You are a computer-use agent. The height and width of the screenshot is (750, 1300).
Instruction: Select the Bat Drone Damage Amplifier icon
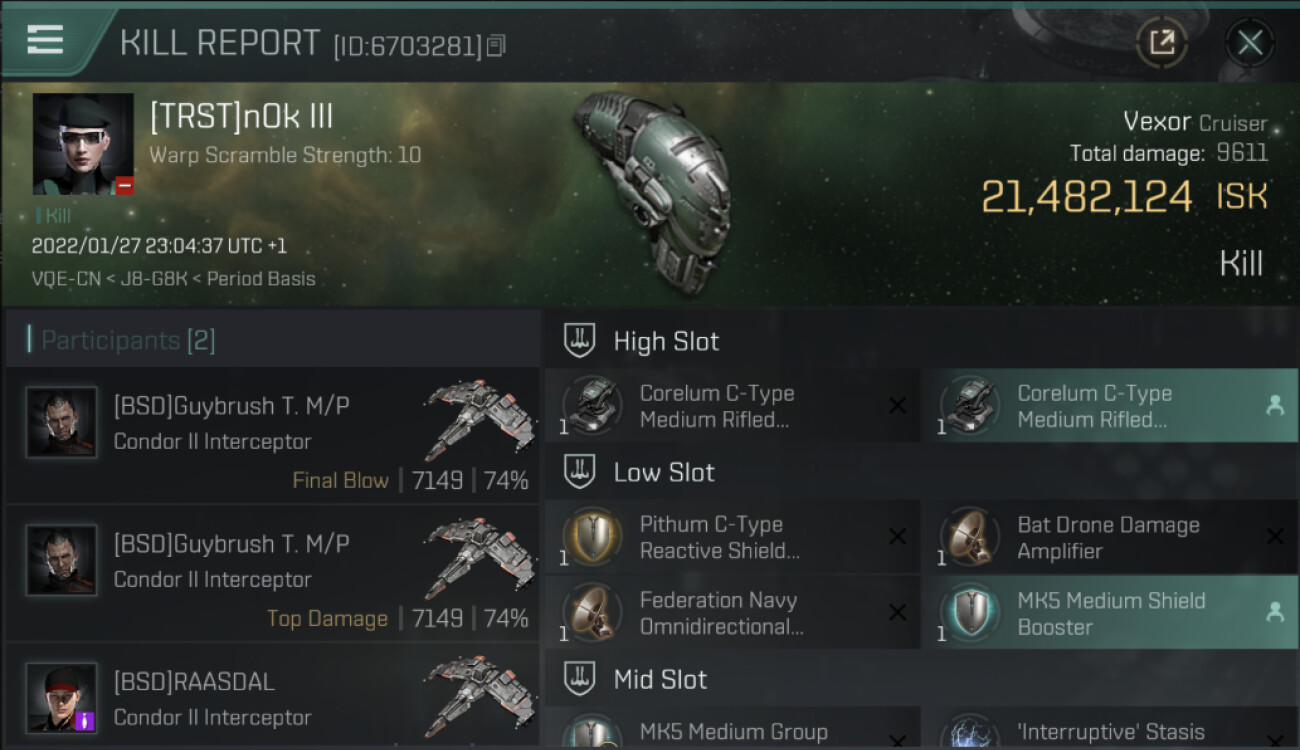coord(969,536)
